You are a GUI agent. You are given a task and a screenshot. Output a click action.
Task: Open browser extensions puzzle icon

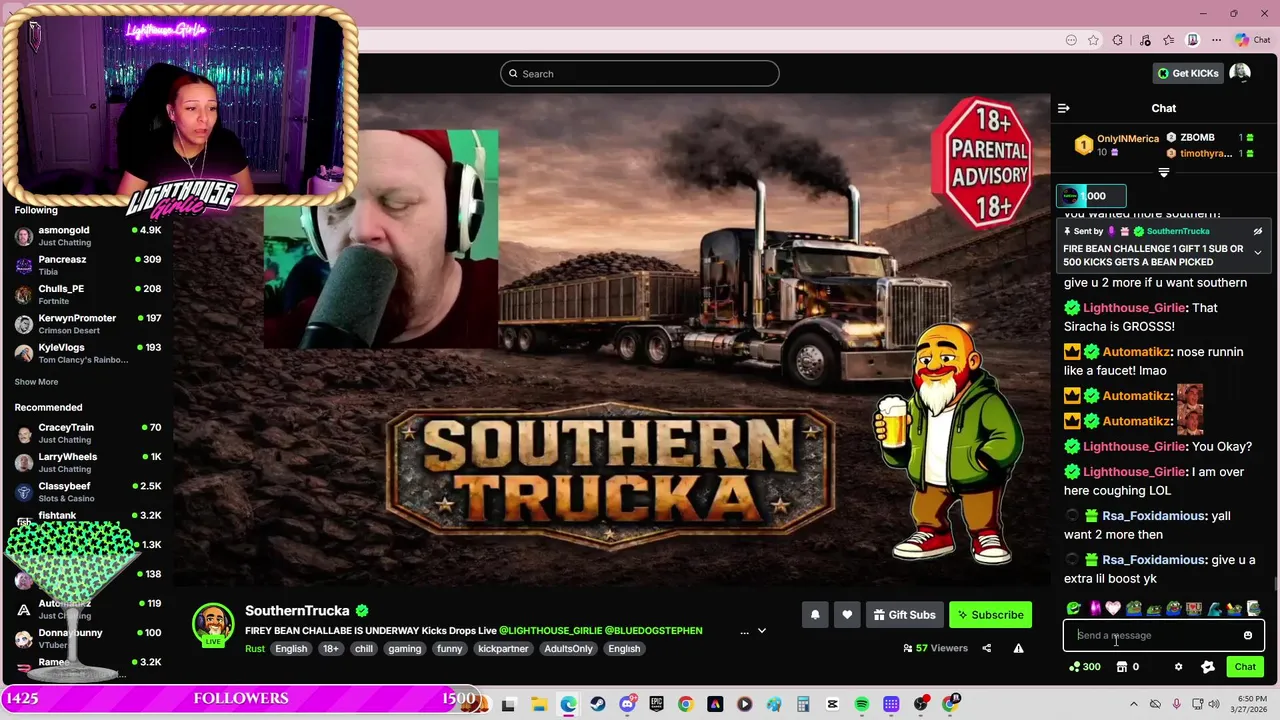coord(1118,40)
